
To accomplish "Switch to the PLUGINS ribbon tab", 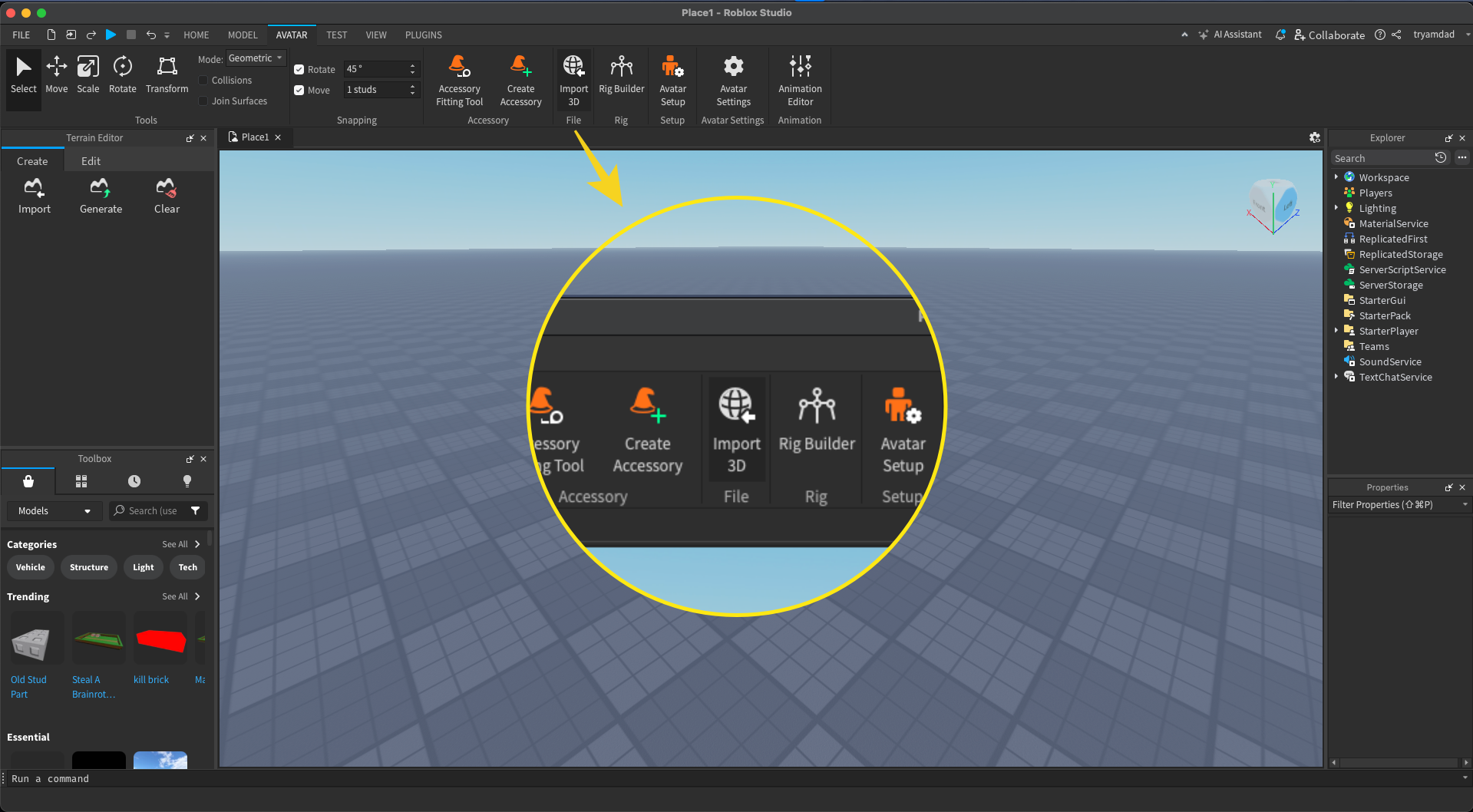I will (x=424, y=35).
